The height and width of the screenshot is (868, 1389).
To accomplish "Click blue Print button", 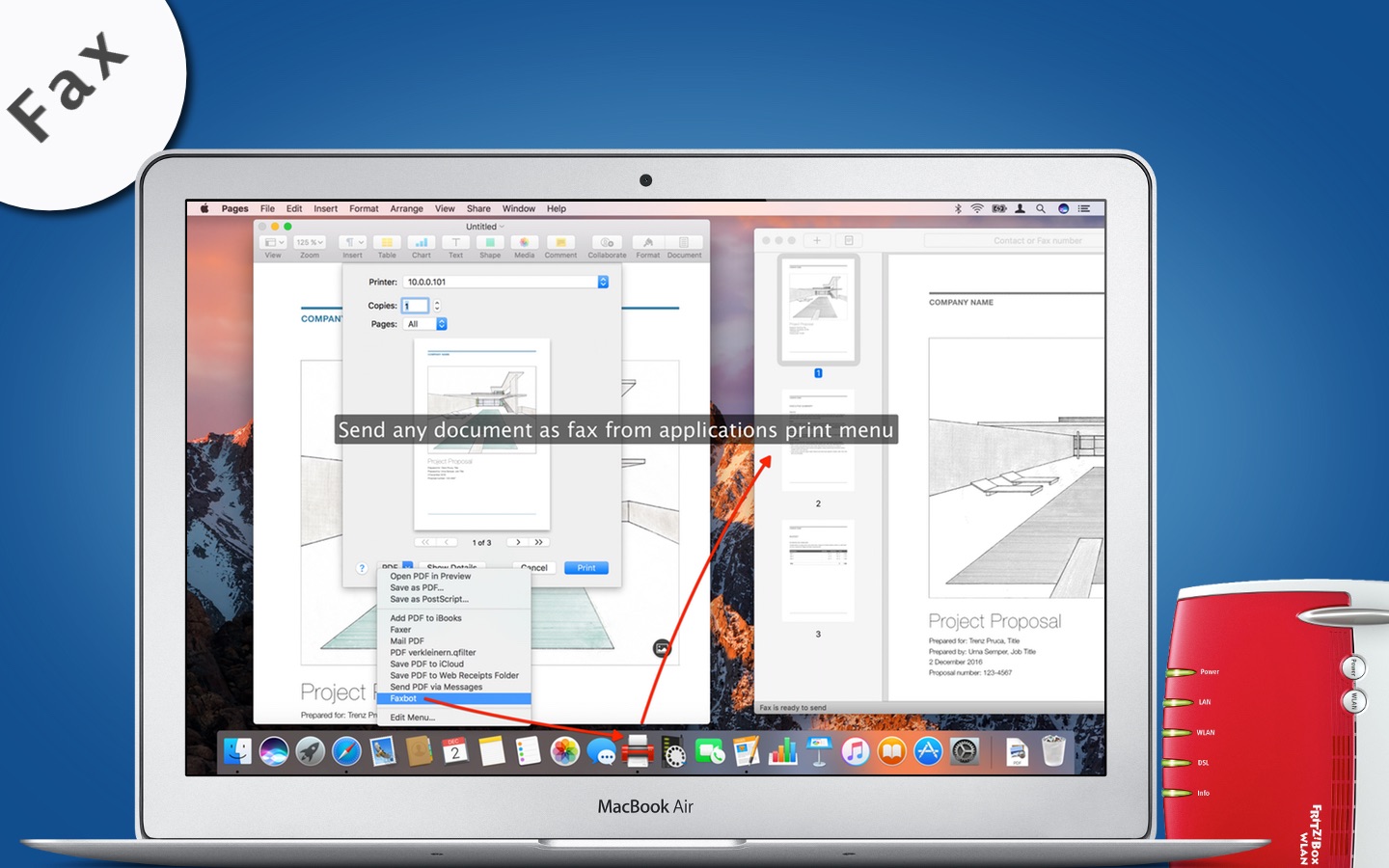I will point(586,568).
